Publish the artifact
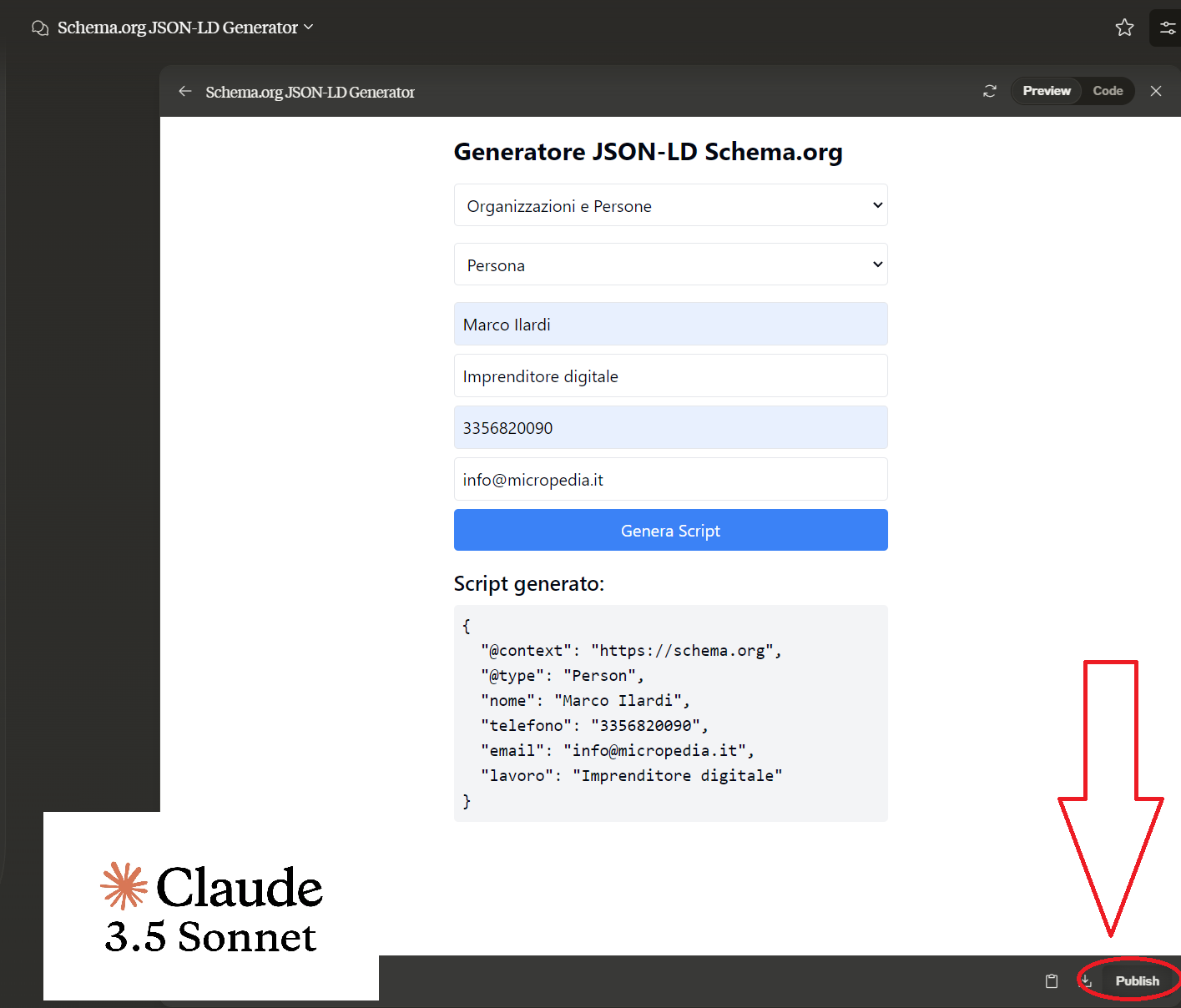1181x1008 pixels. tap(1137, 980)
